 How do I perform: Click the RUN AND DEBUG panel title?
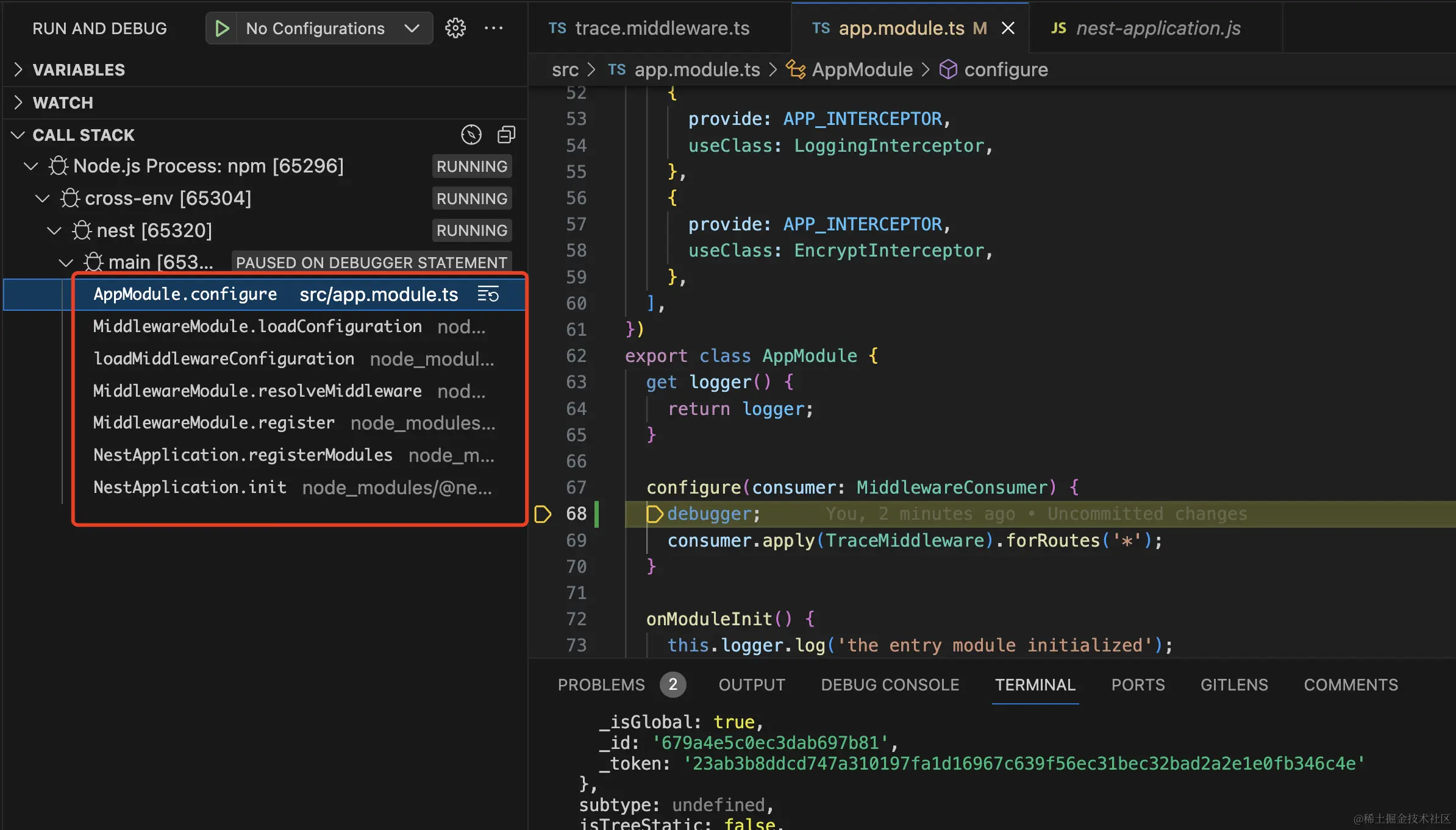click(x=99, y=29)
